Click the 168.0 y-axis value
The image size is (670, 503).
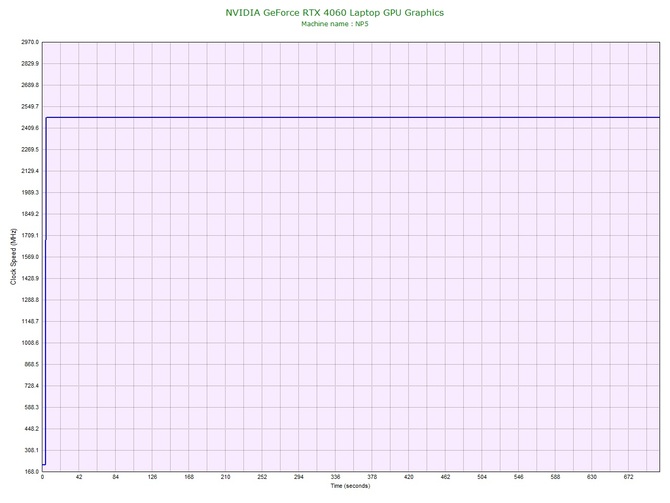(31, 472)
